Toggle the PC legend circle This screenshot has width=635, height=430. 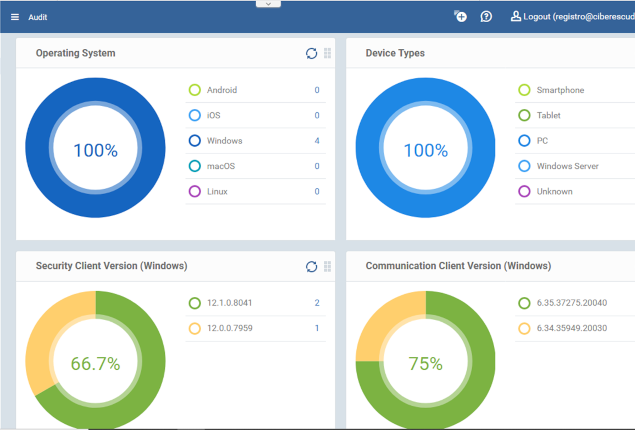click(524, 140)
